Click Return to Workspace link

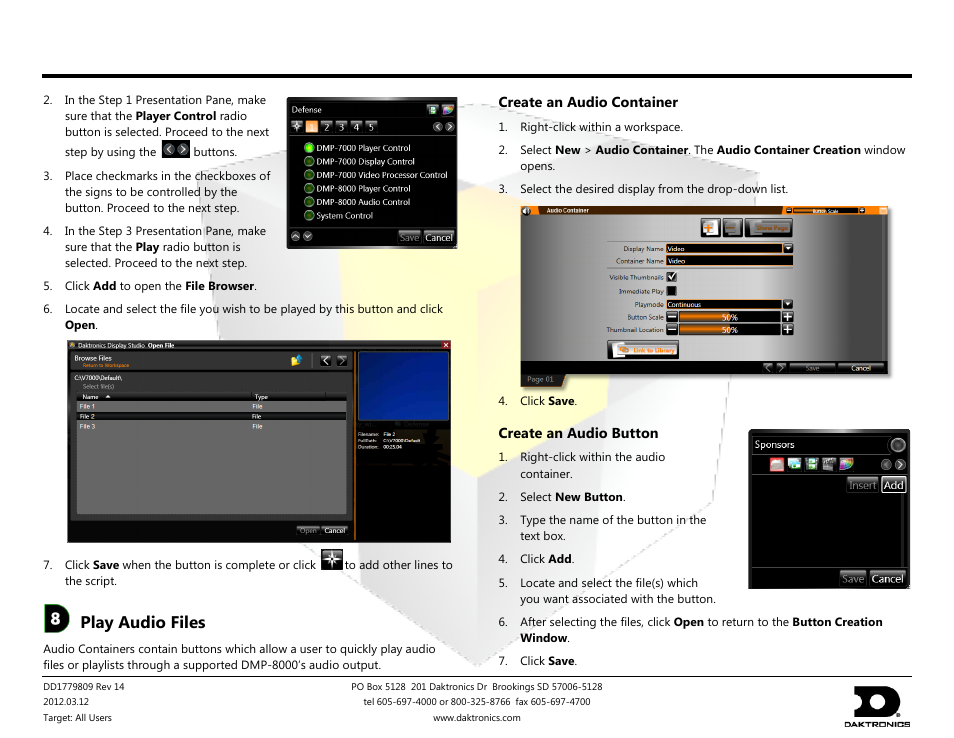click(x=106, y=366)
